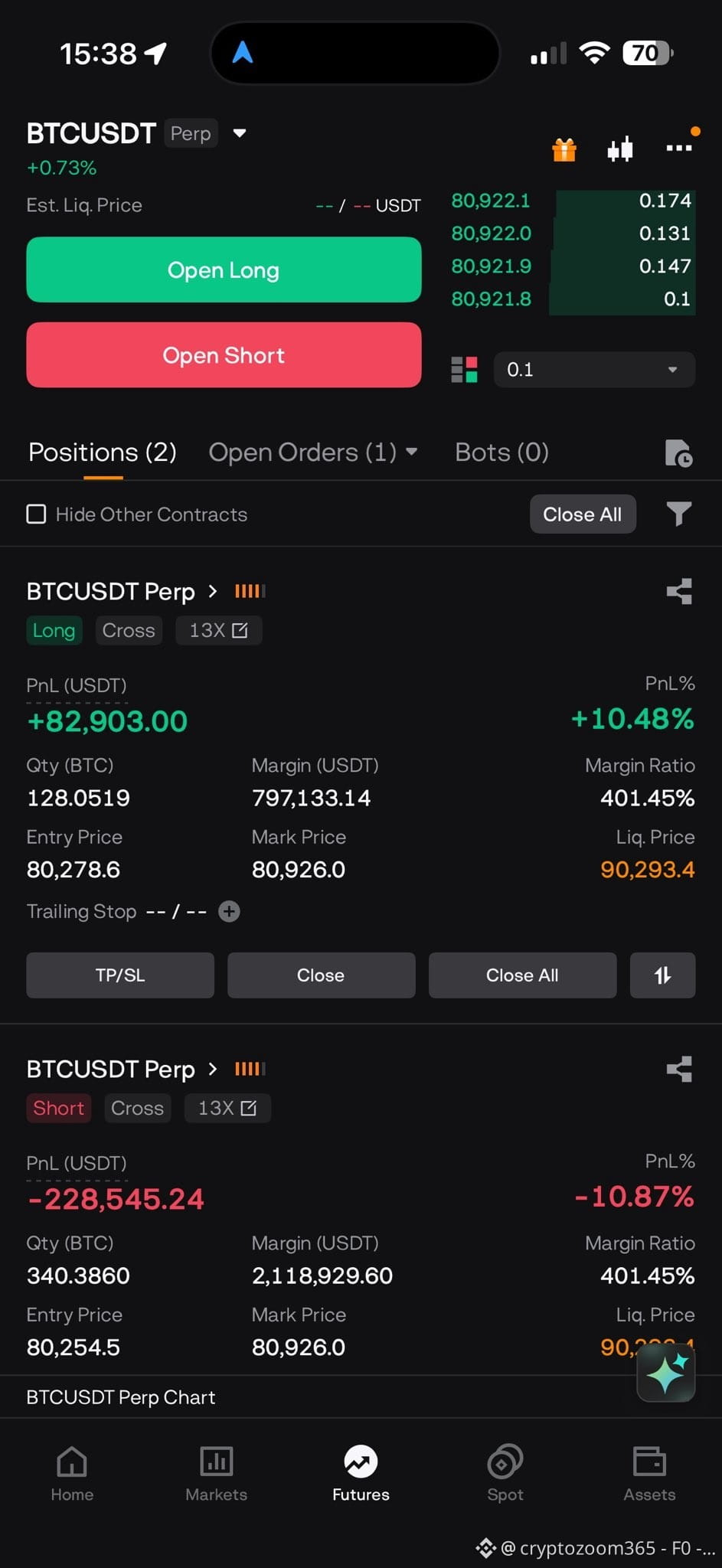Image resolution: width=722 pixels, height=1568 pixels.
Task: Edit 13X leverage on Short position
Action: tap(227, 1108)
